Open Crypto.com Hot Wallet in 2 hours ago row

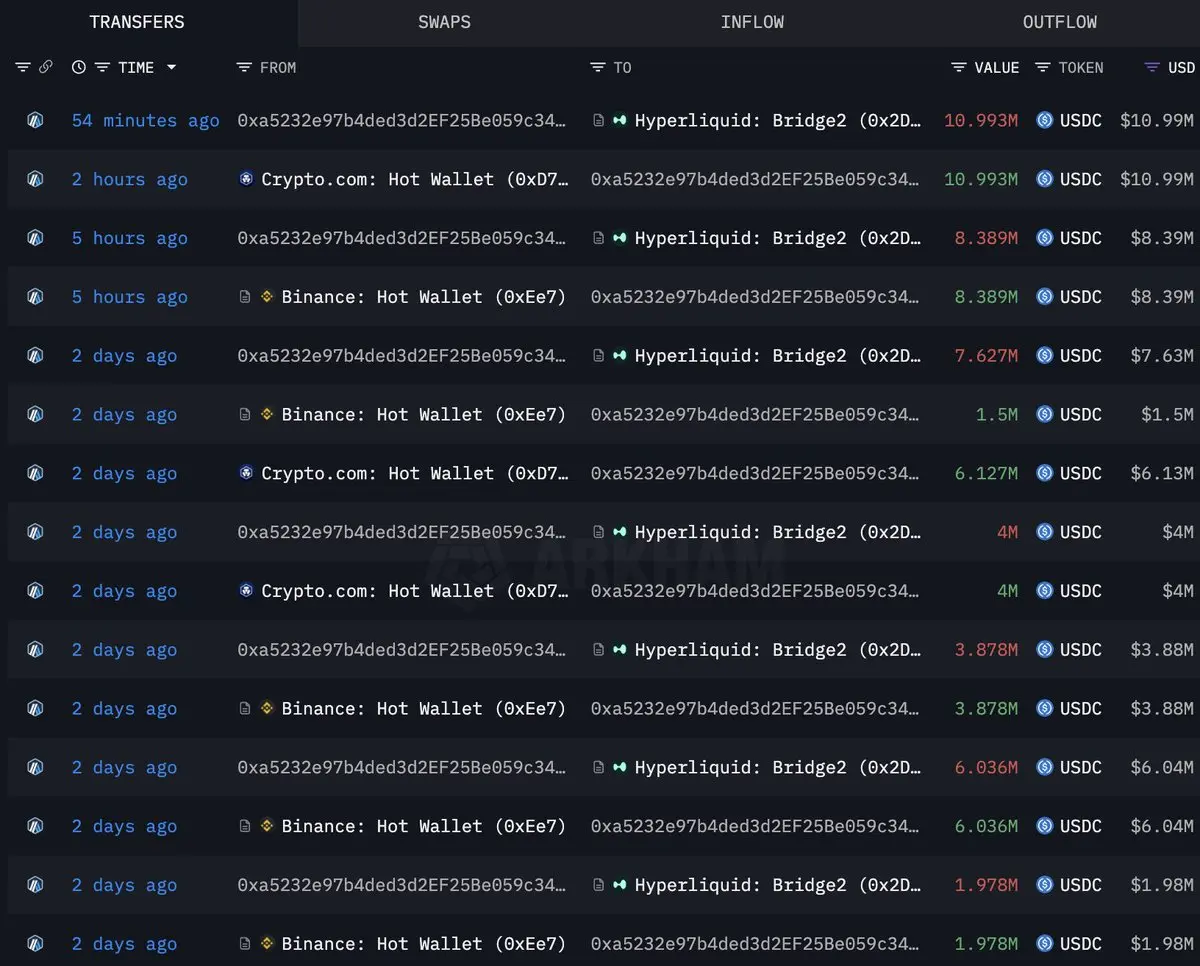click(x=415, y=179)
